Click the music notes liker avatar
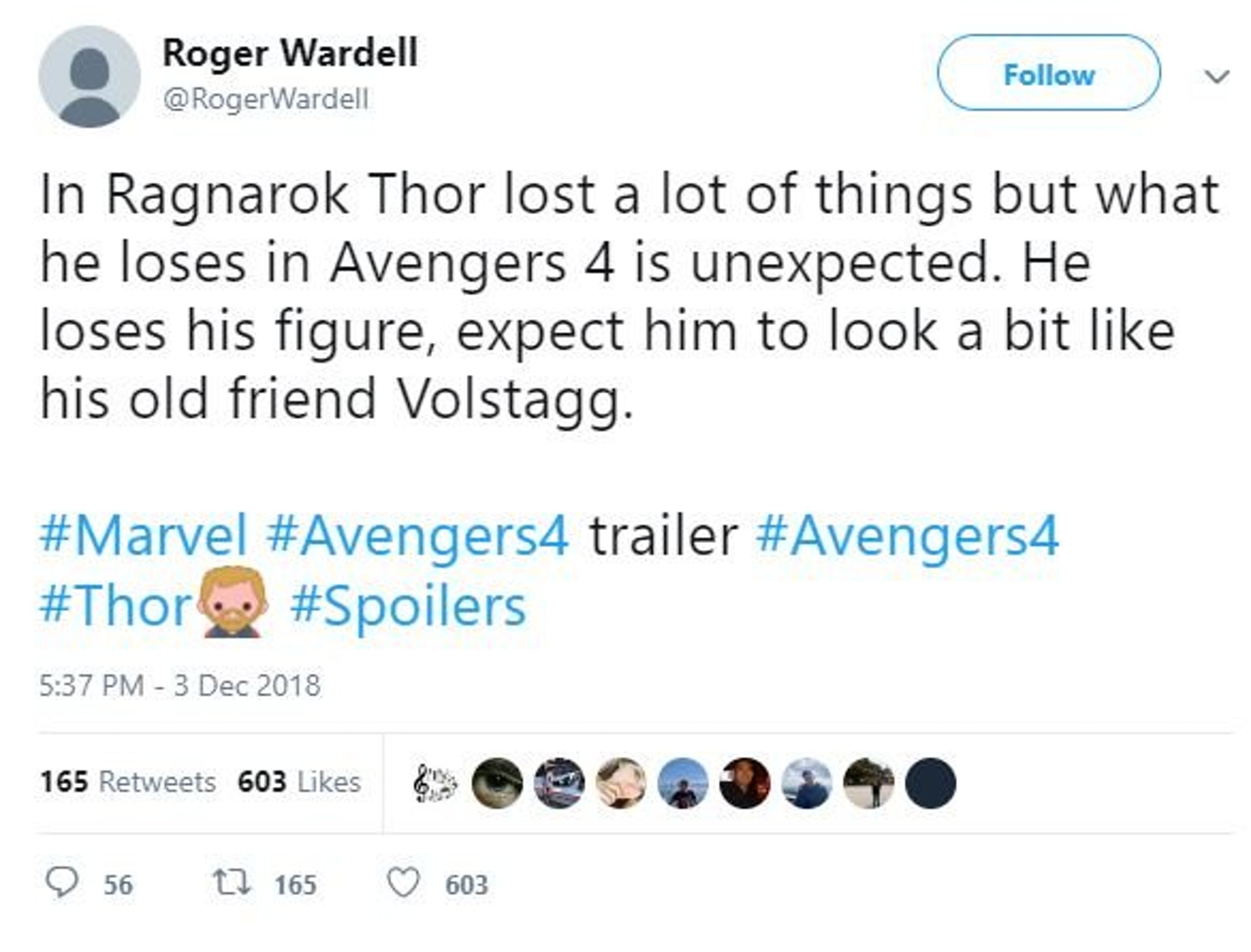Image resolution: width=1251 pixels, height=952 pixels. point(435,783)
